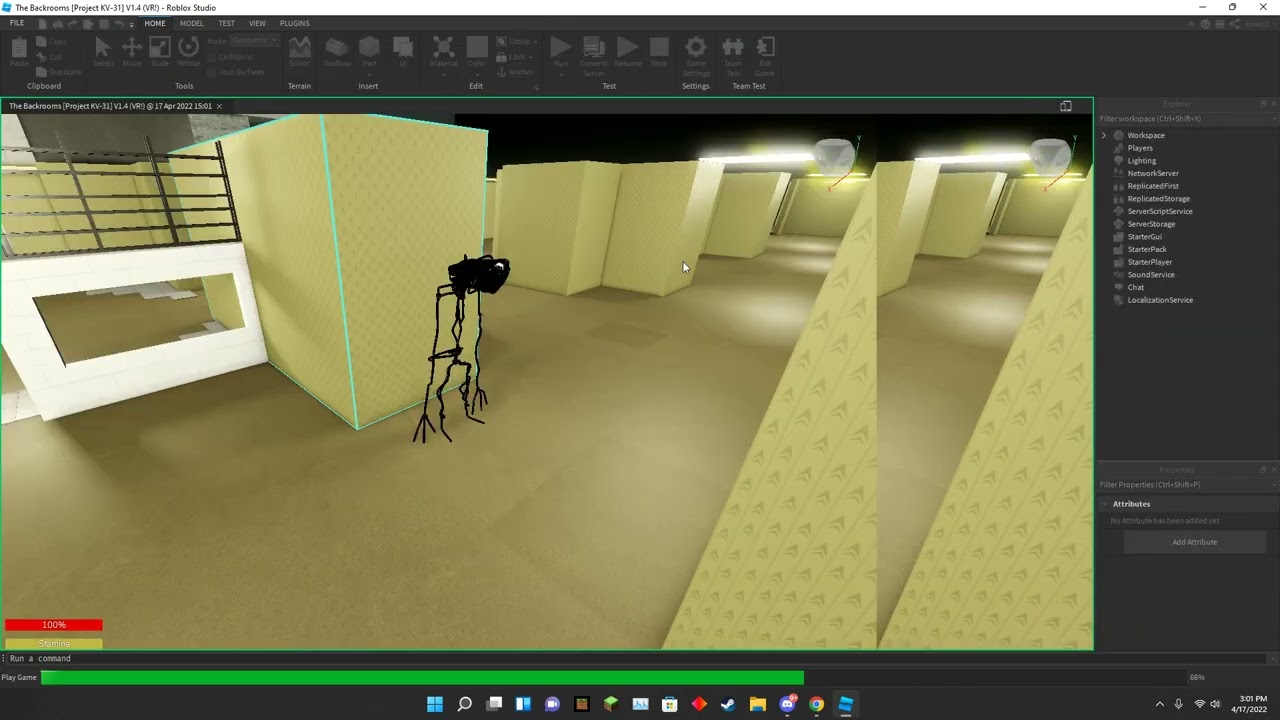
Task: Select ServerScriptService in Explorer
Action: pos(1160,211)
